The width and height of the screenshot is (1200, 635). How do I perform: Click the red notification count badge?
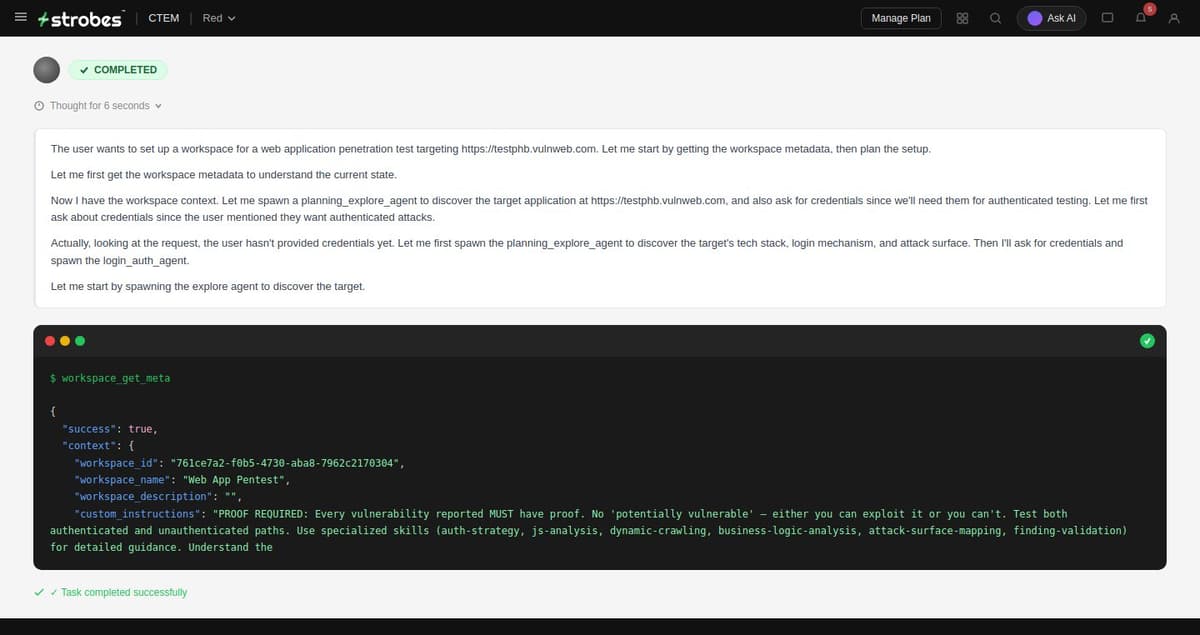[1150, 9]
